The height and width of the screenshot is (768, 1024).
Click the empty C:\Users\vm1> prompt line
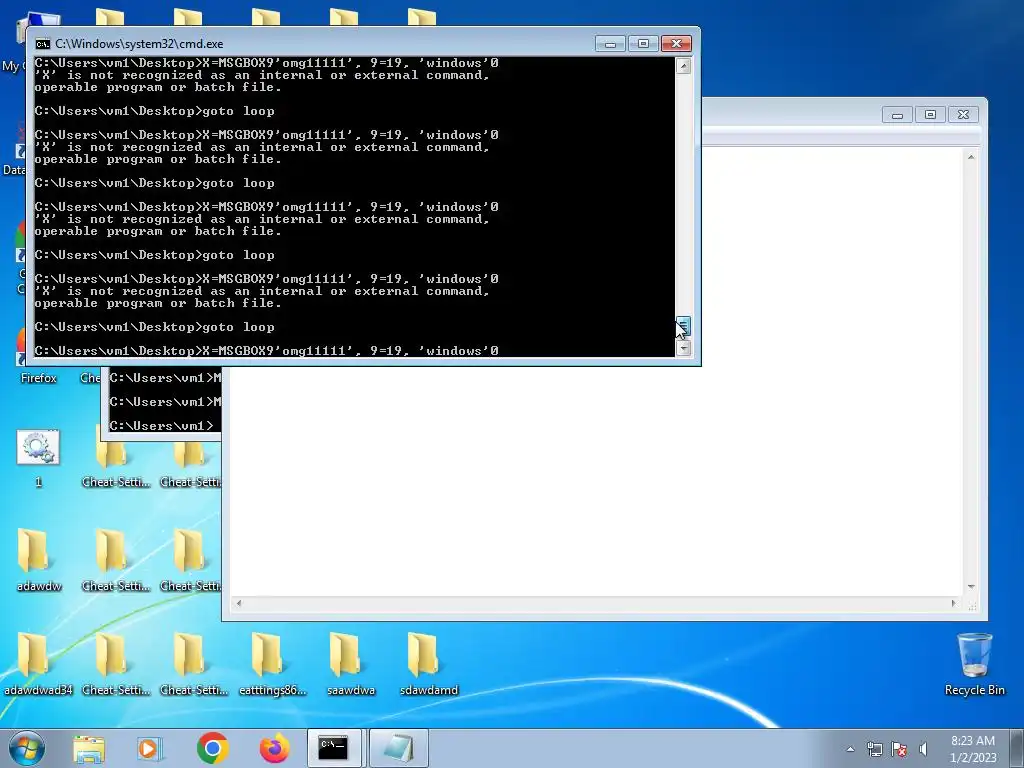pos(161,426)
